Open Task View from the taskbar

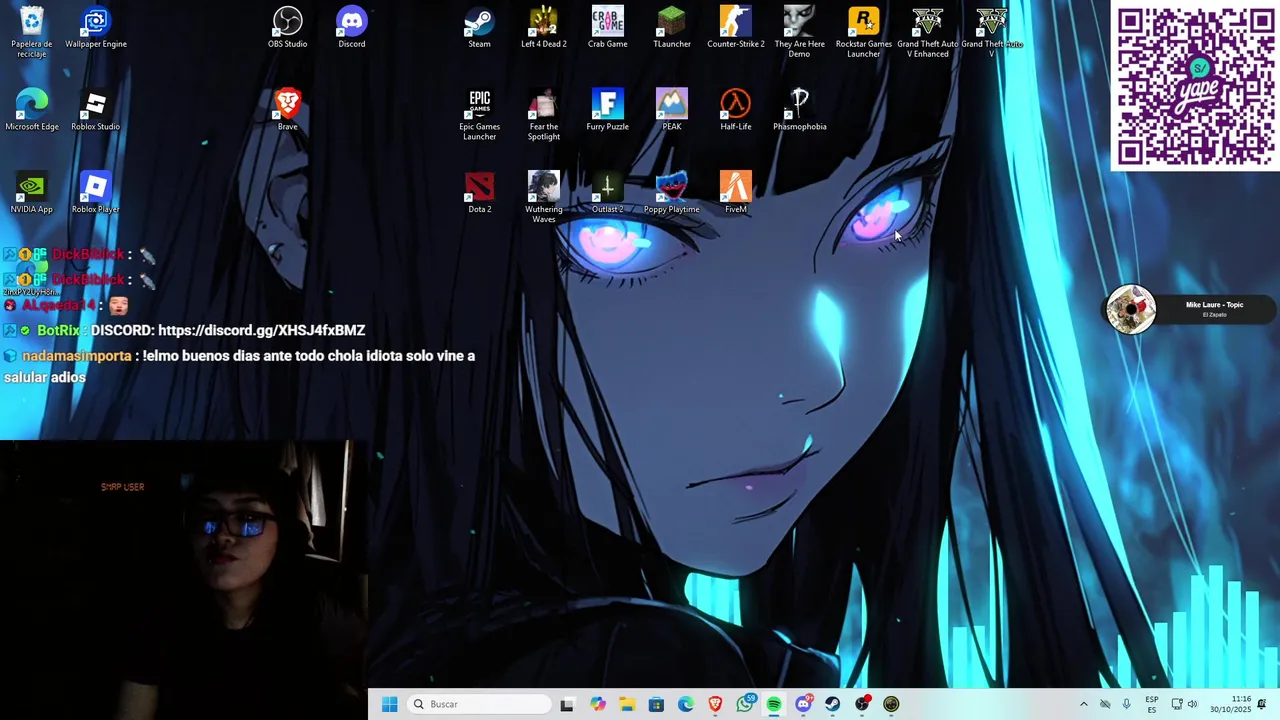567,704
